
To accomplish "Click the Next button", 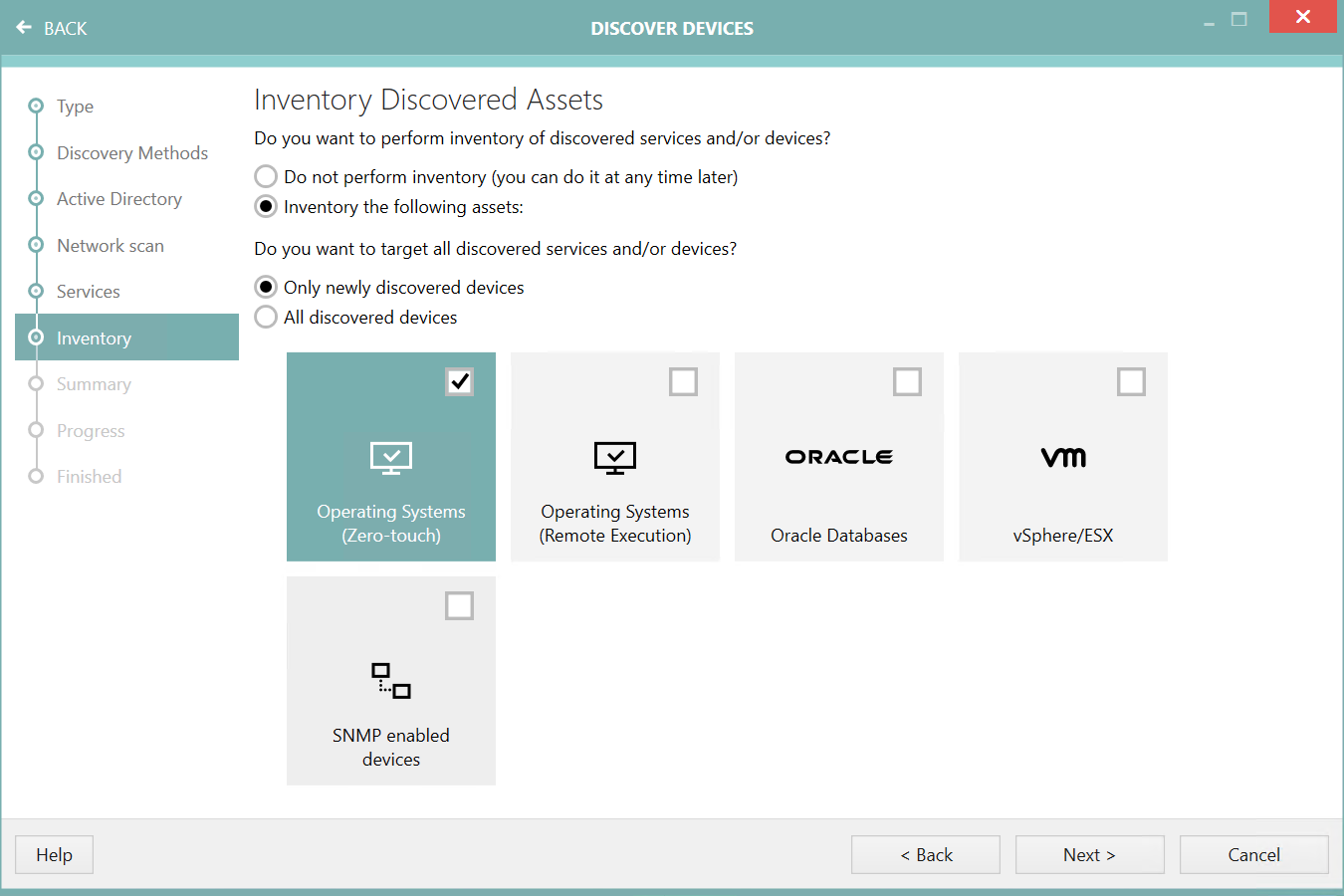I will [x=1089, y=854].
